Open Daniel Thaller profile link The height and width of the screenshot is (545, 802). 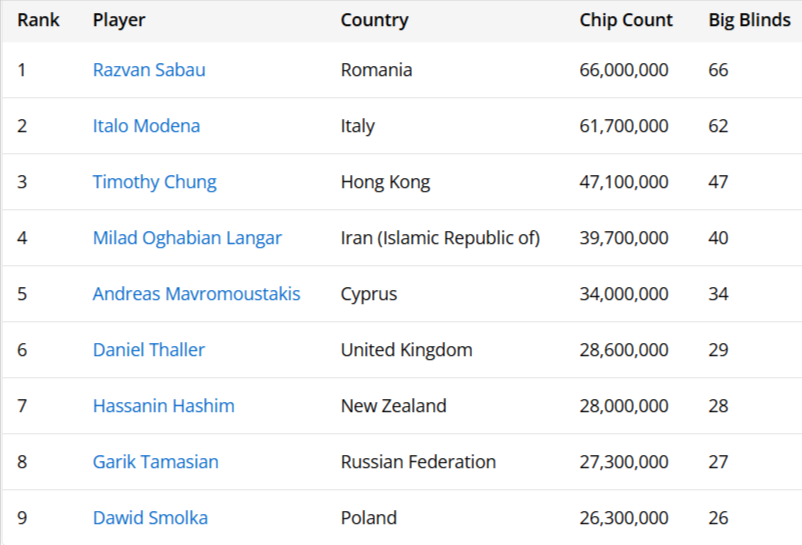[x=148, y=350]
